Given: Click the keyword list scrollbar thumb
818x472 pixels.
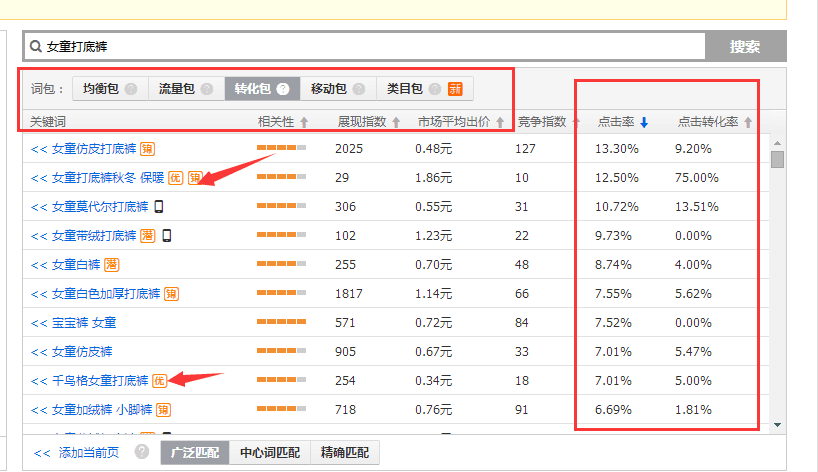Looking at the screenshot, I should click(x=777, y=159).
